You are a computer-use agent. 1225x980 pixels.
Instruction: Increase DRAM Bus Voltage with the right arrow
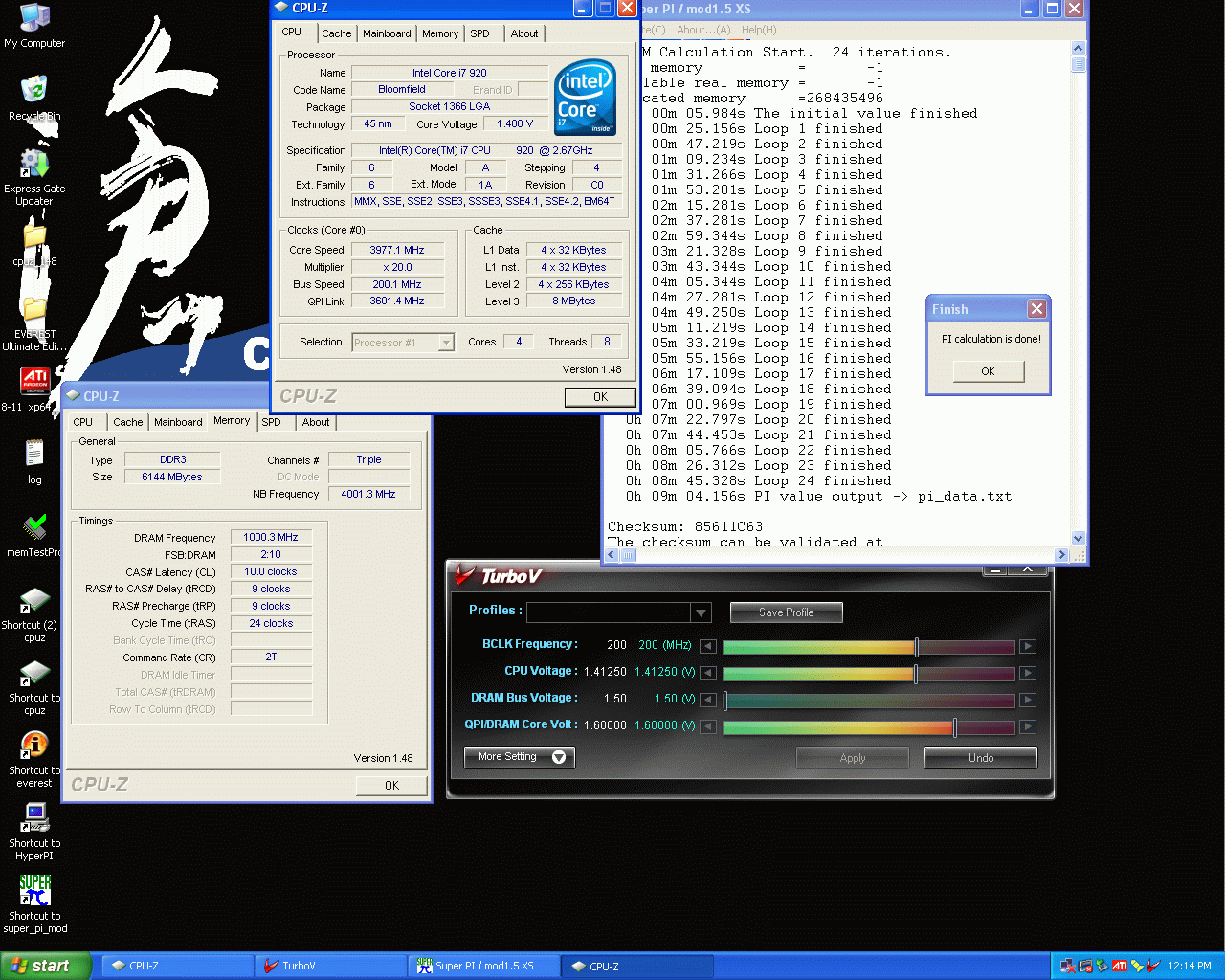click(1028, 700)
